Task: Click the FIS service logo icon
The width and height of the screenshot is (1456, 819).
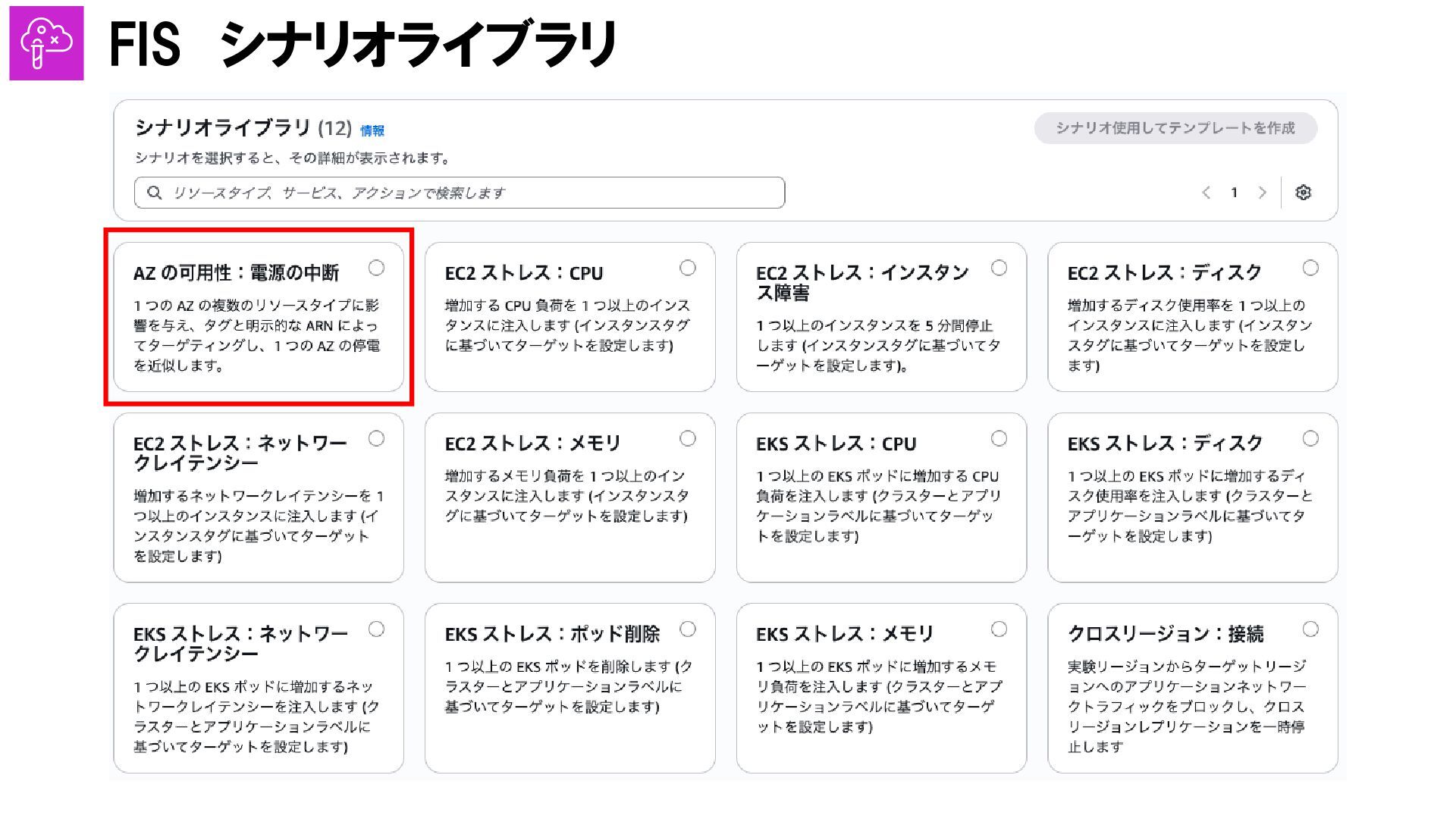Action: (46, 43)
